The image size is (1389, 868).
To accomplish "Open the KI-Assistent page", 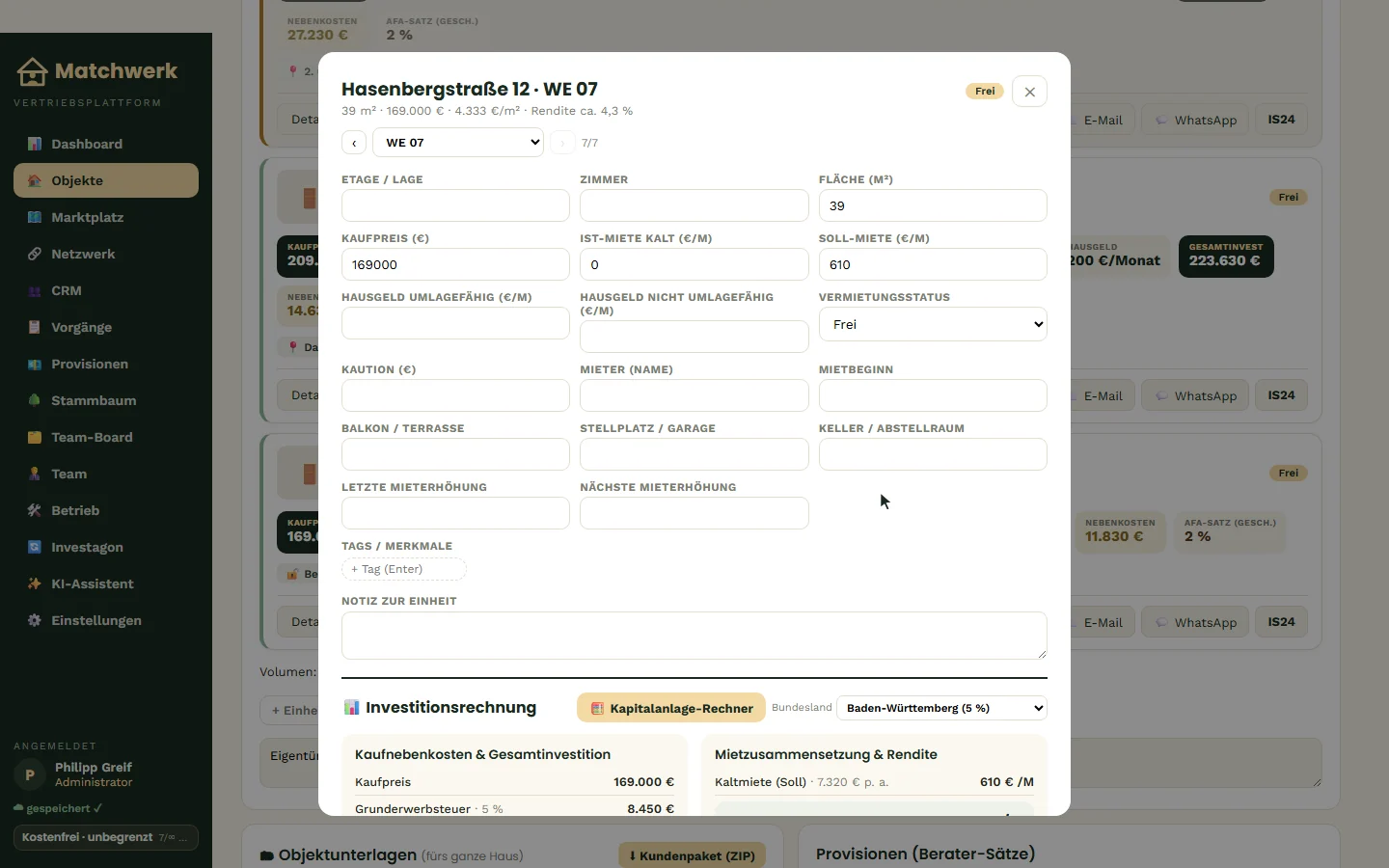I will [106, 583].
